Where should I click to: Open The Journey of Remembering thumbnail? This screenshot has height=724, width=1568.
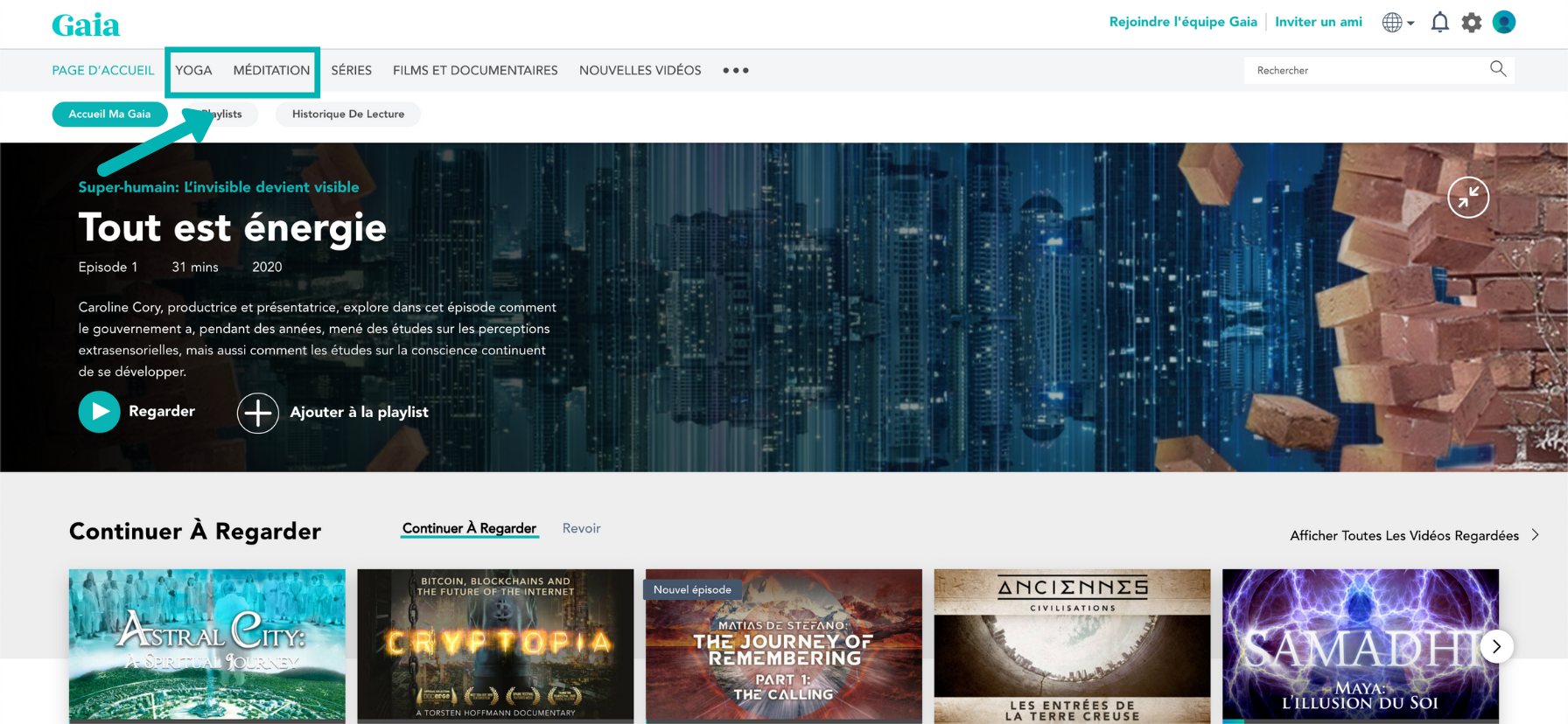point(784,646)
